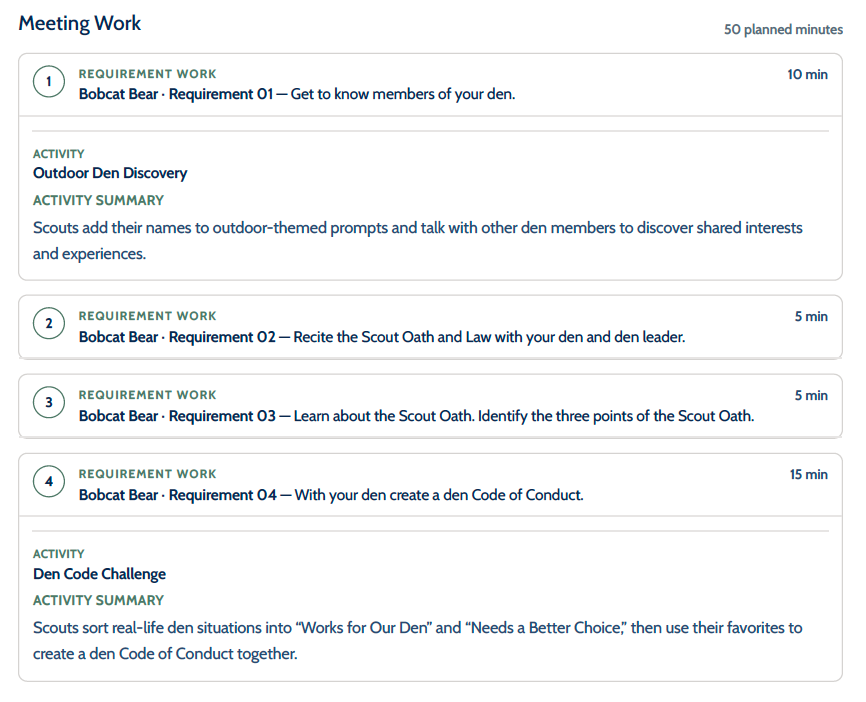This screenshot has height=702, width=866.
Task: Click 5 min on Requirement 03 card
Action: pos(811,395)
